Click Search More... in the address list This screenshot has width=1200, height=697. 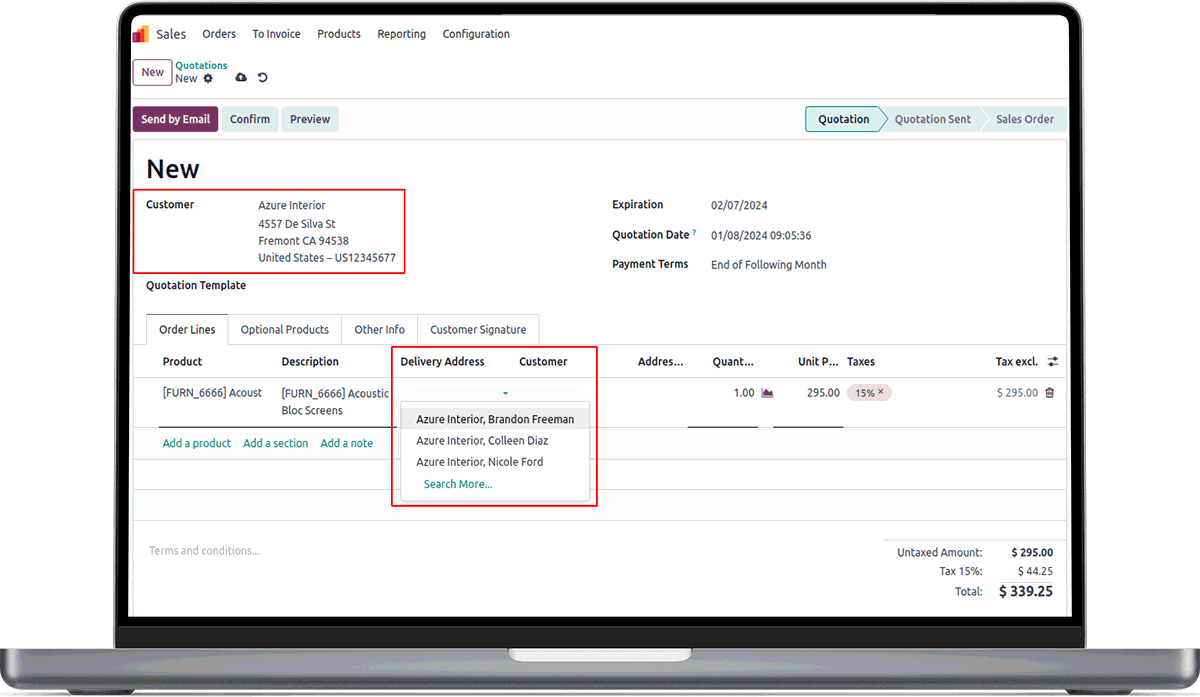click(458, 484)
